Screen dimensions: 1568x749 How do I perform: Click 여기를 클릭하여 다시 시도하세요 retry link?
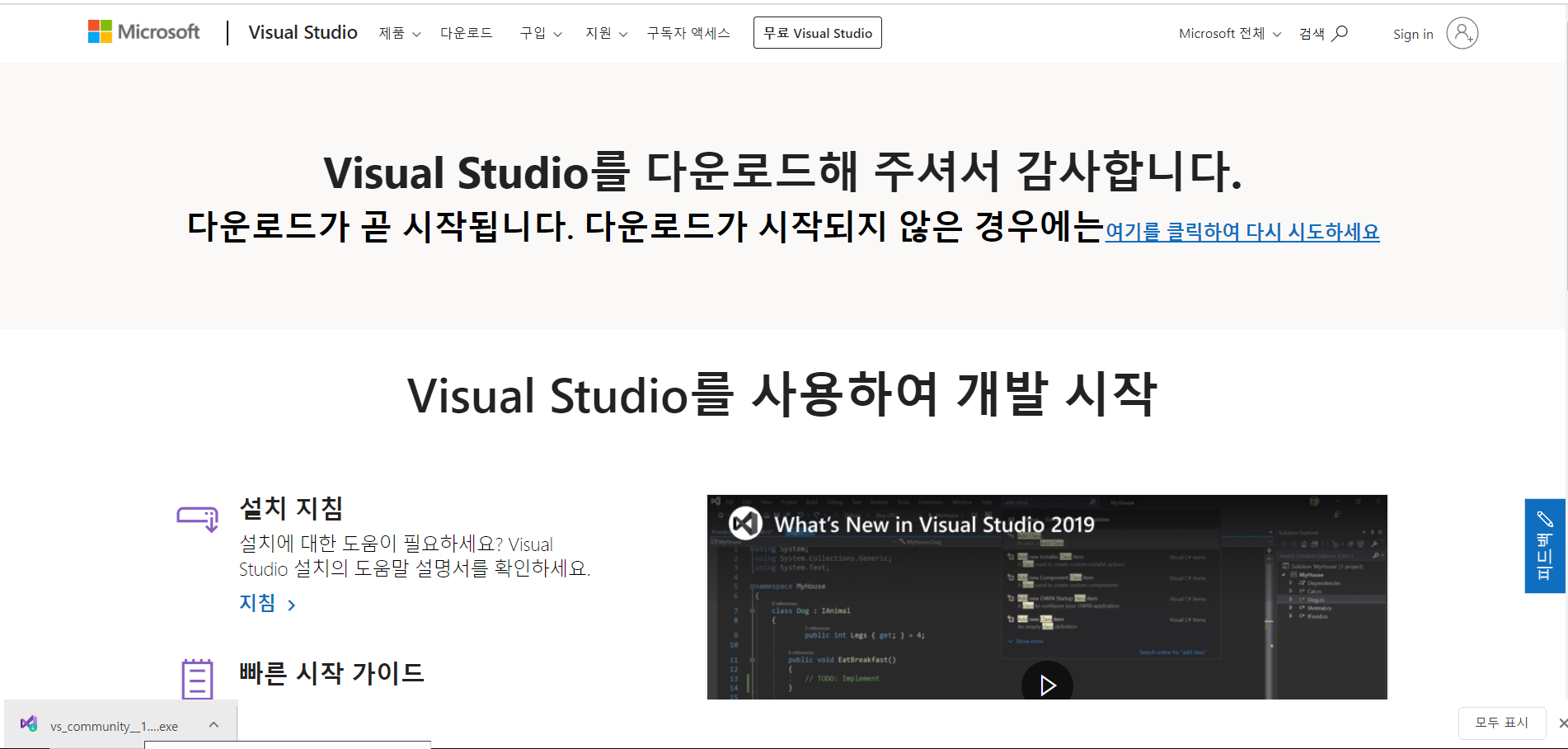click(1242, 232)
